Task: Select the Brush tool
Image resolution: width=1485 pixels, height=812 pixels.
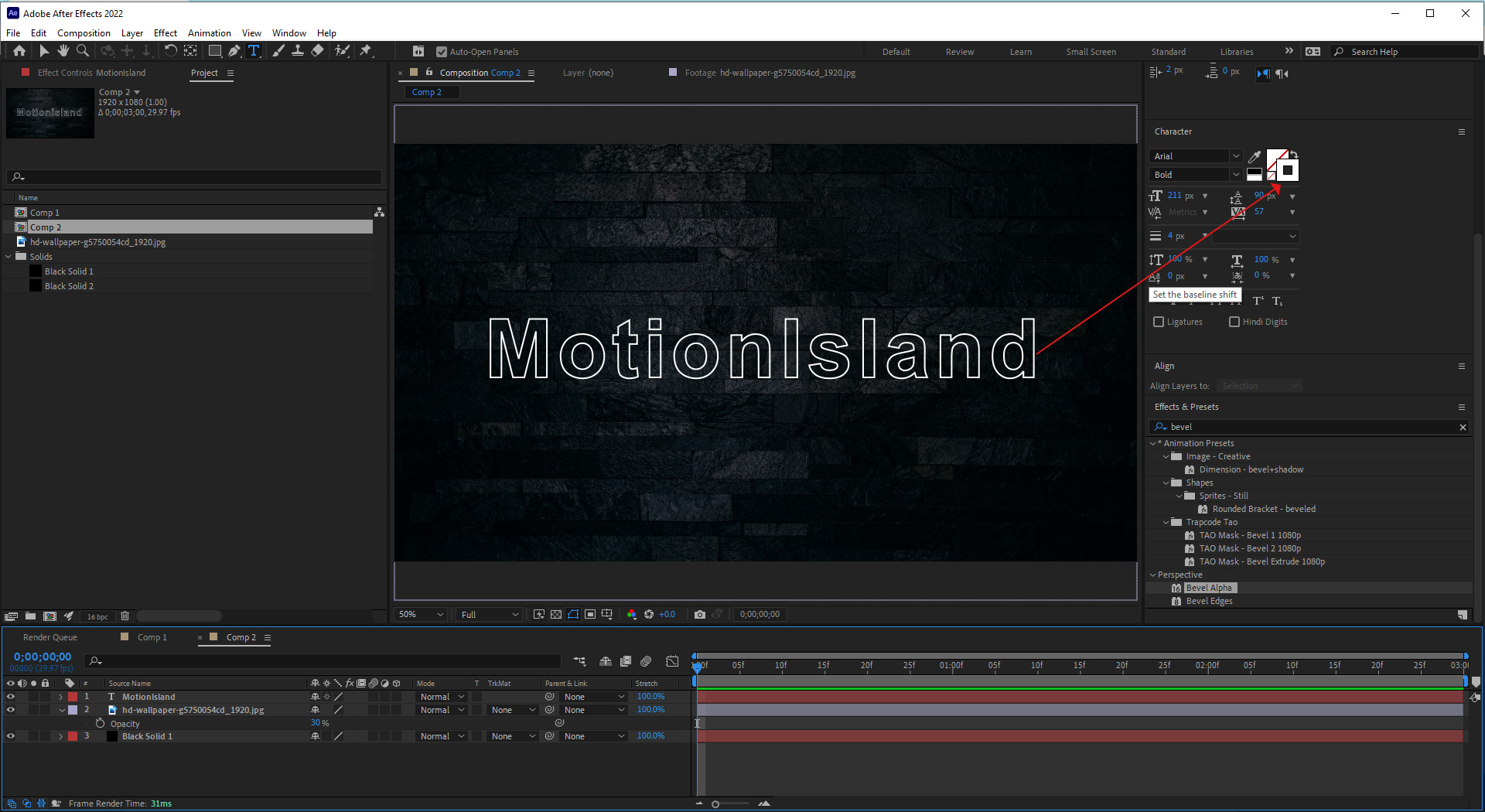Action: coord(278,51)
